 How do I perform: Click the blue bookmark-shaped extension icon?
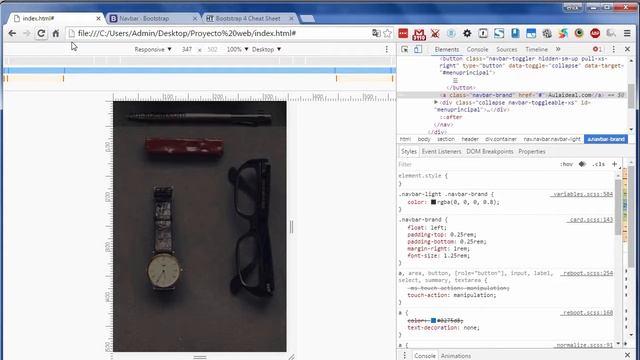tap(515, 33)
